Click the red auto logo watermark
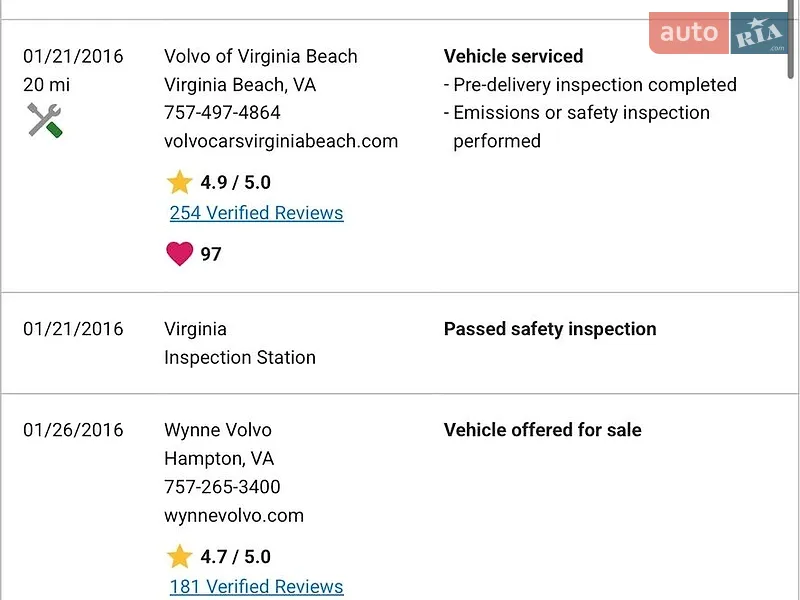800x600 pixels. (689, 33)
